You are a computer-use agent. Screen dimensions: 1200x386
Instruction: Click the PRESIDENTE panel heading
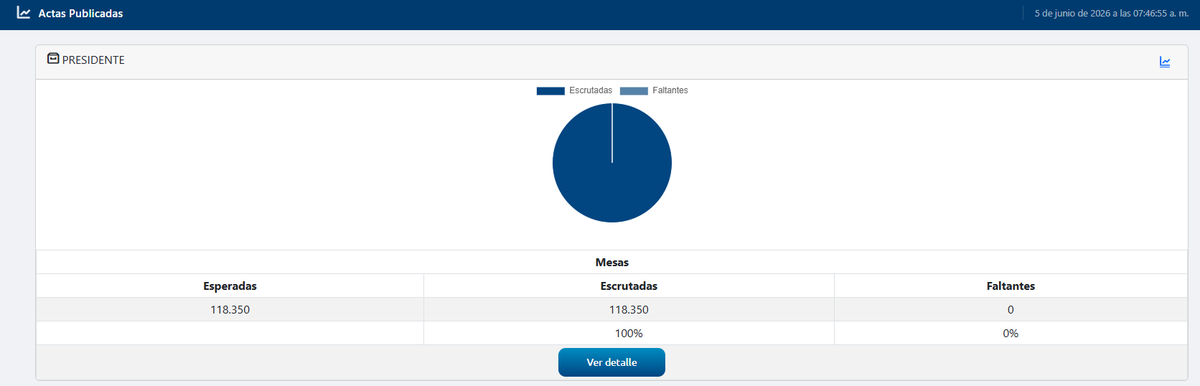click(93, 60)
